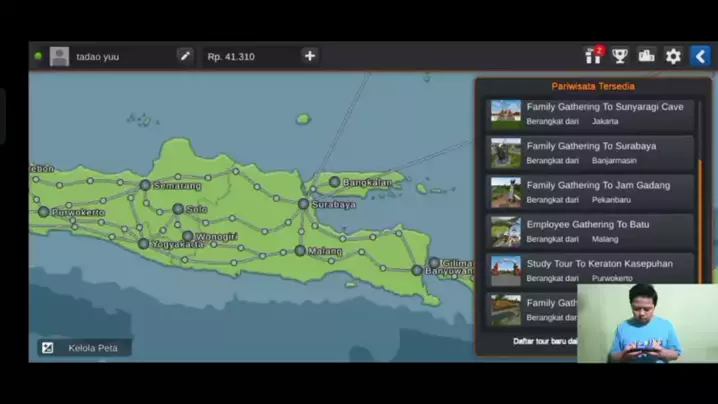
Task: Select Family Gathering To Sunyaragi Cave tour
Action: [605, 114]
